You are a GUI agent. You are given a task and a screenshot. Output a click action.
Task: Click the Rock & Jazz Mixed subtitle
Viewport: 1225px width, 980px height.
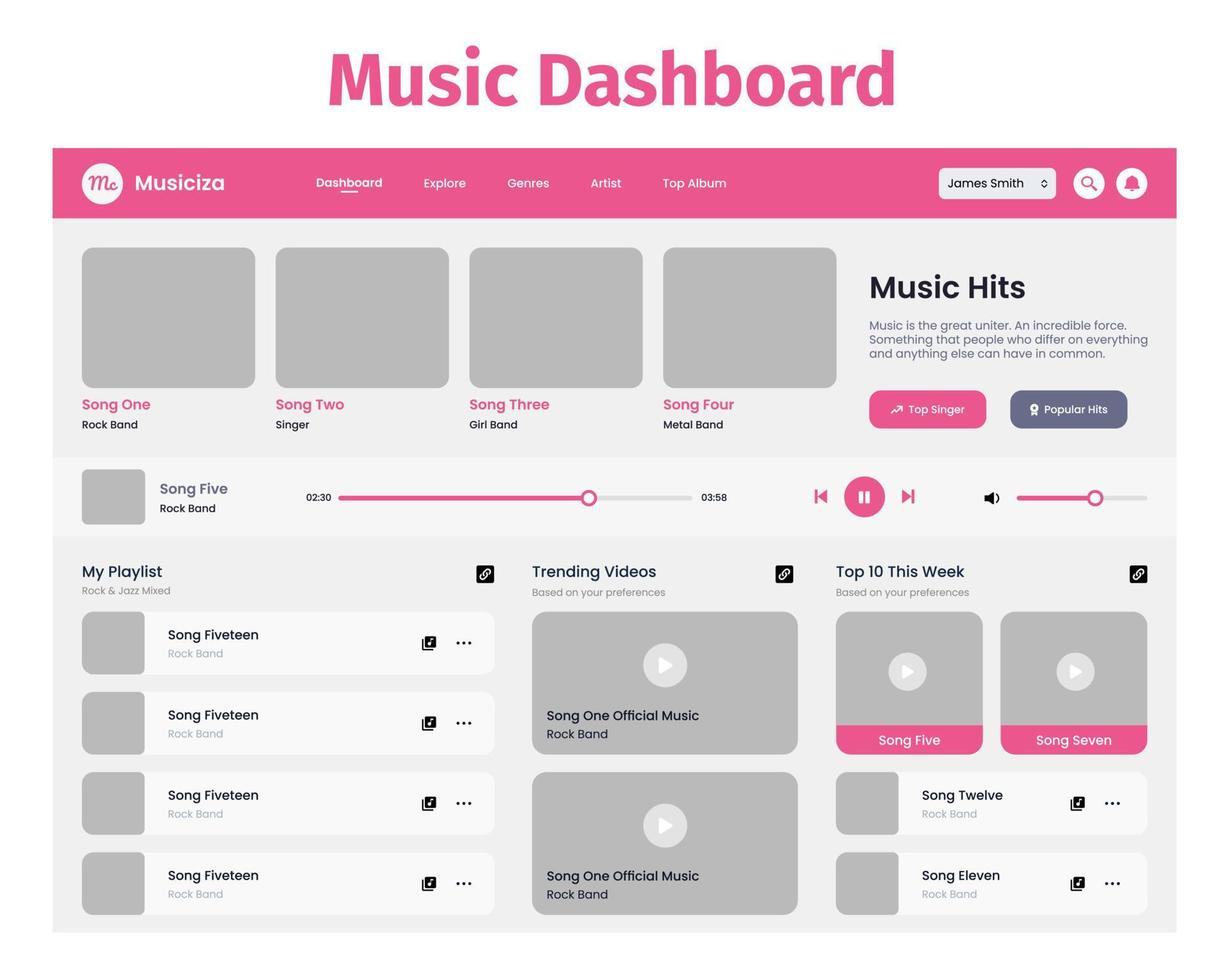[x=126, y=591]
